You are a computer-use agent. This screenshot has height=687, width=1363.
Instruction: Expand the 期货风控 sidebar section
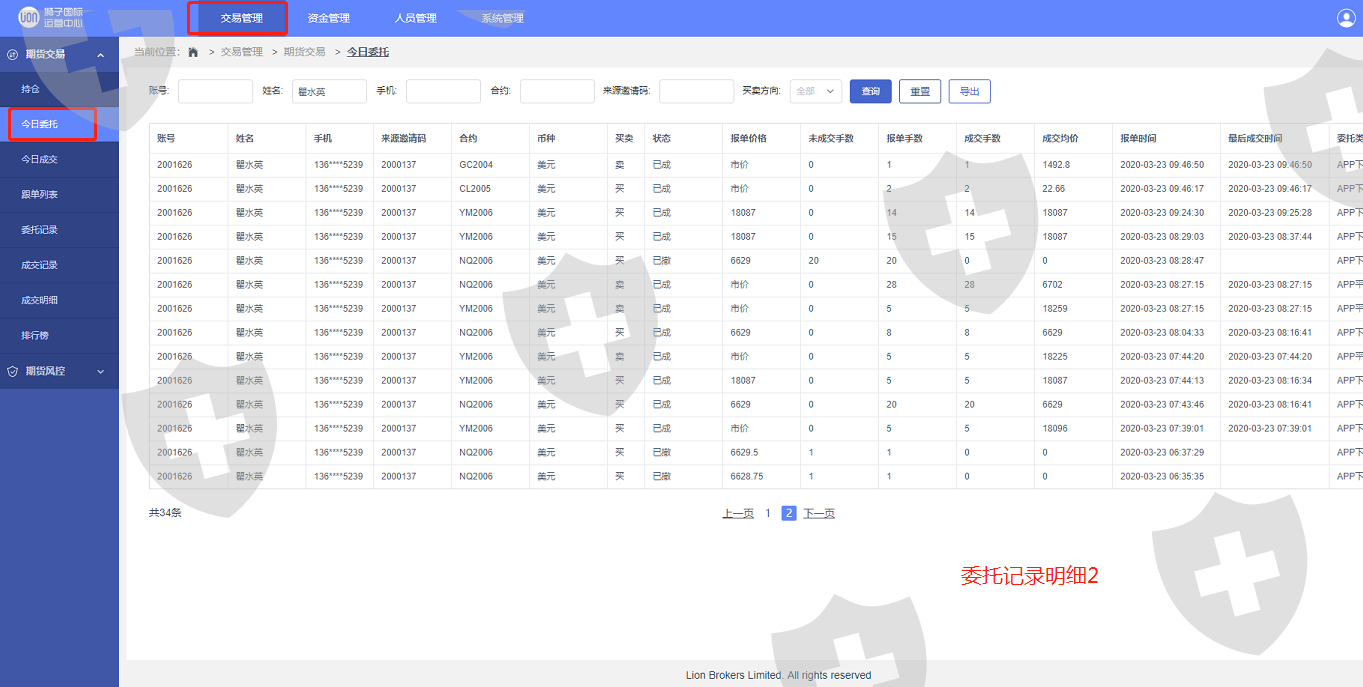click(x=100, y=371)
